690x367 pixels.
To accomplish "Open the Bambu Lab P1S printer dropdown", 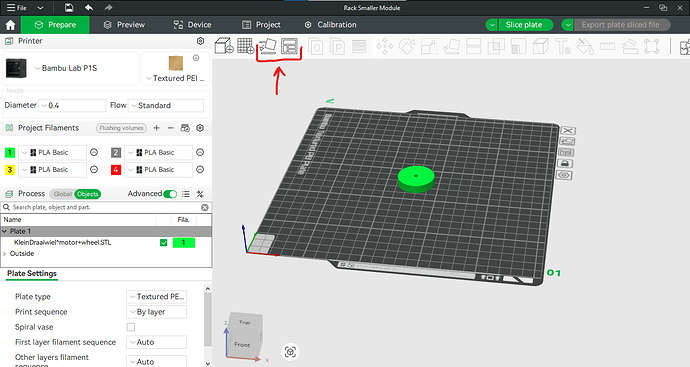I will (x=66, y=68).
